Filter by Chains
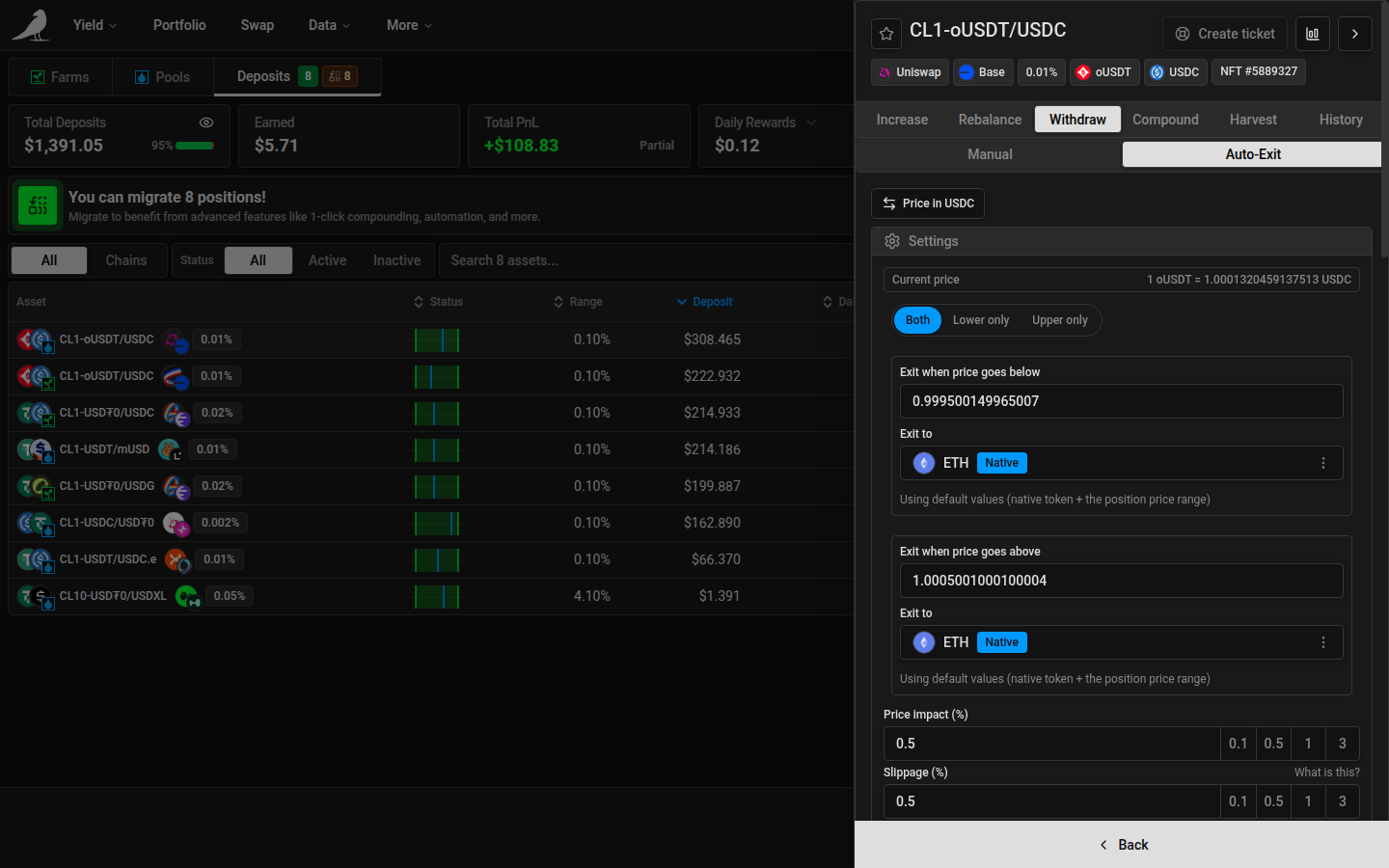Viewport: 1389px width, 868px height. tap(126, 260)
